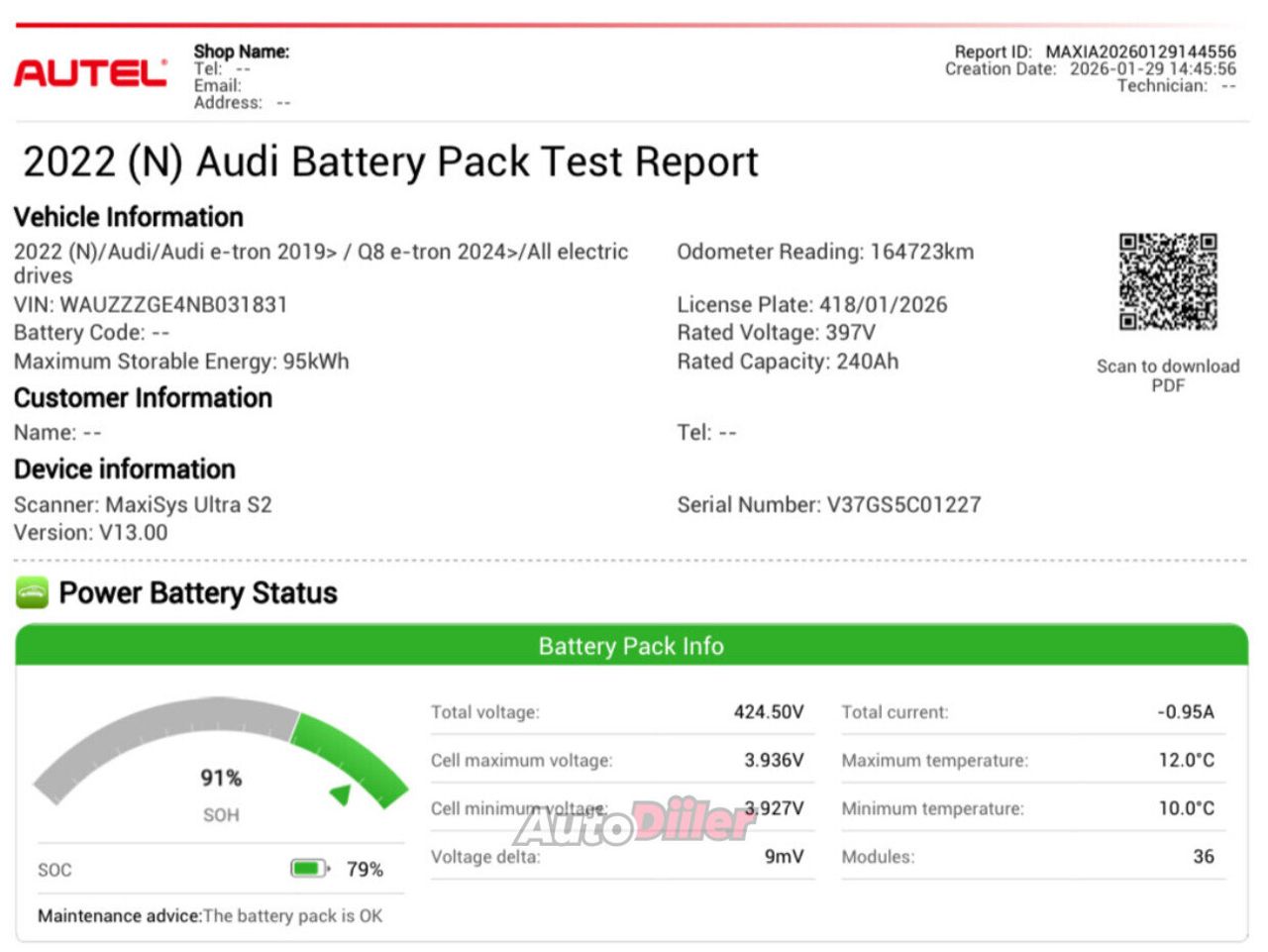Click the Autel logo
This screenshot has width=1268, height=952.
[90, 73]
